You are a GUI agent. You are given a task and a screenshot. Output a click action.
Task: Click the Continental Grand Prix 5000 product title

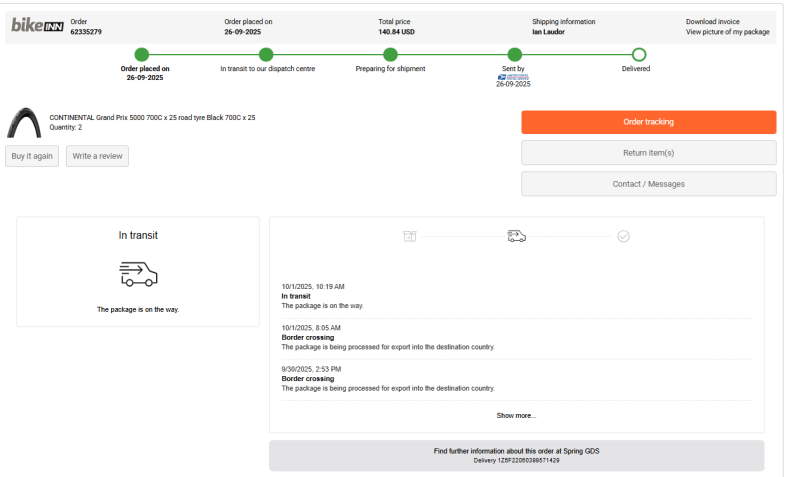pyautogui.click(x=152, y=117)
